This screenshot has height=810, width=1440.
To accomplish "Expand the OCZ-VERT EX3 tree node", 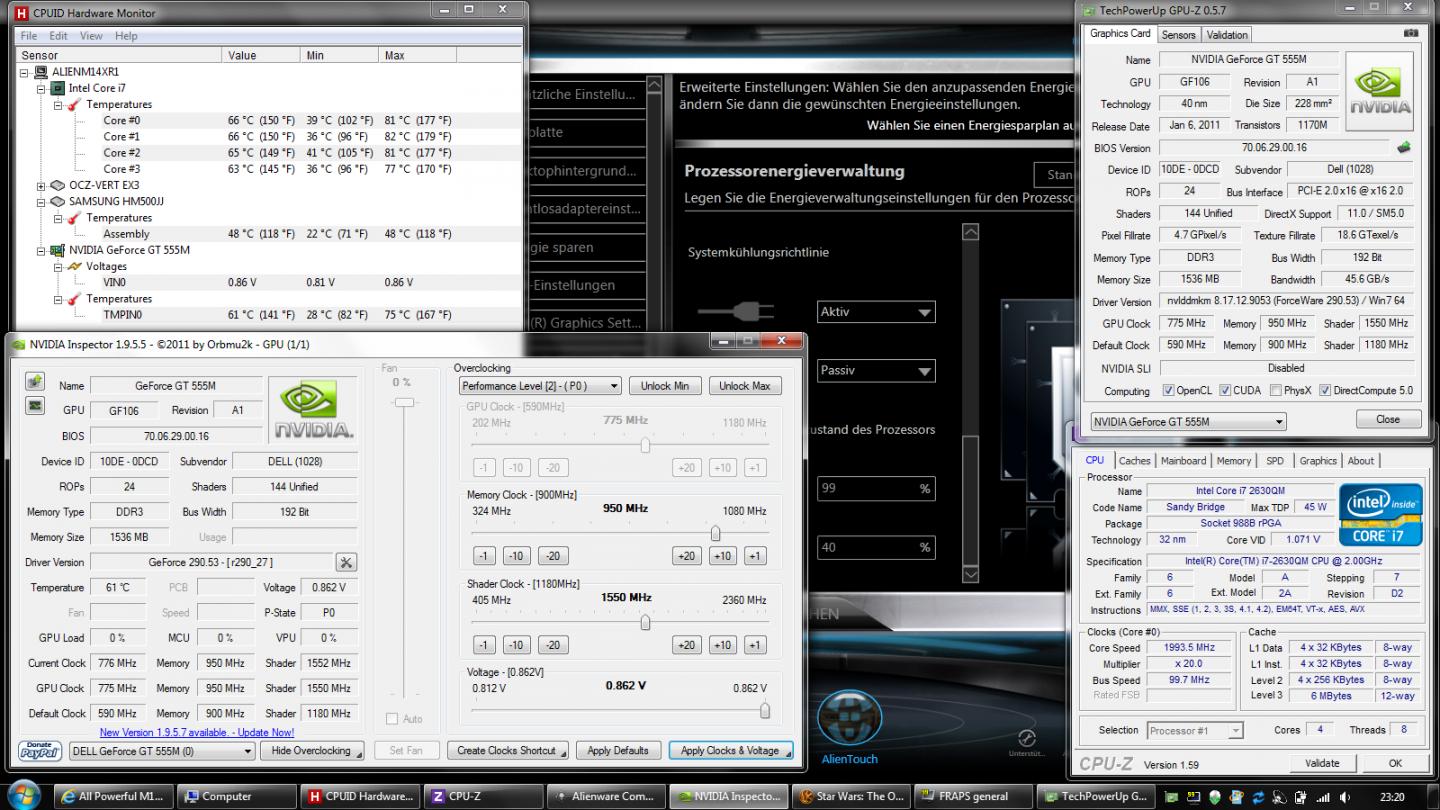I will 41,185.
